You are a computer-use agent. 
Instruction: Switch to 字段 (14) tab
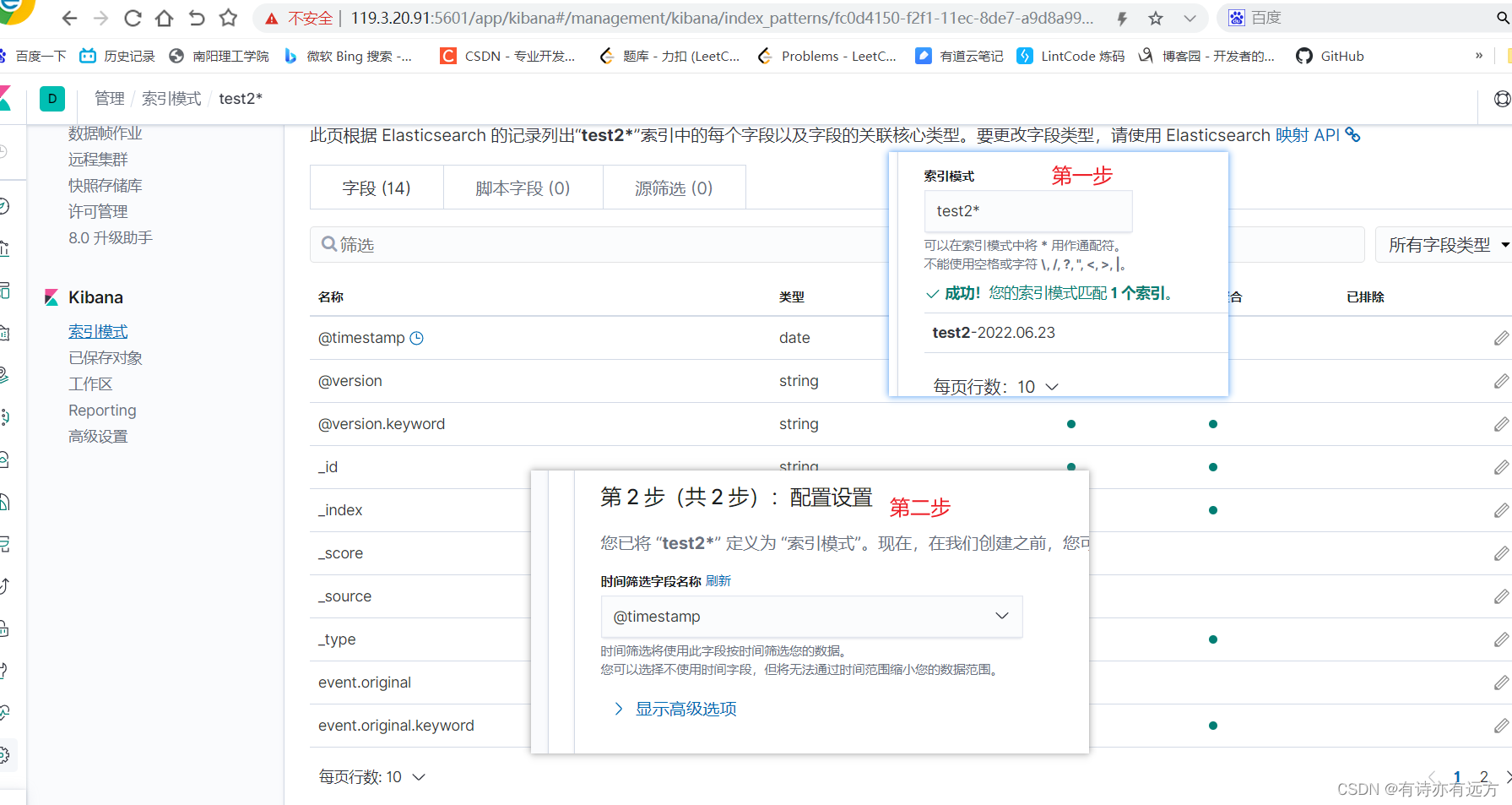coord(377,188)
